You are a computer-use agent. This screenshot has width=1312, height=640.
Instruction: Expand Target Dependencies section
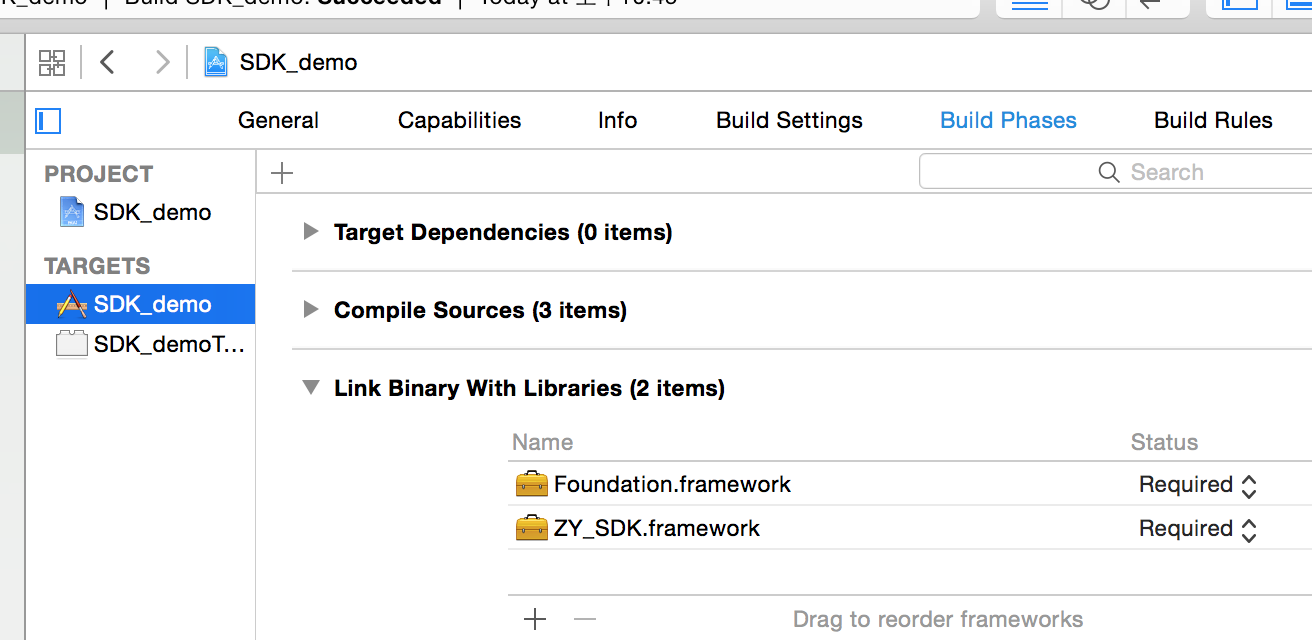click(311, 231)
